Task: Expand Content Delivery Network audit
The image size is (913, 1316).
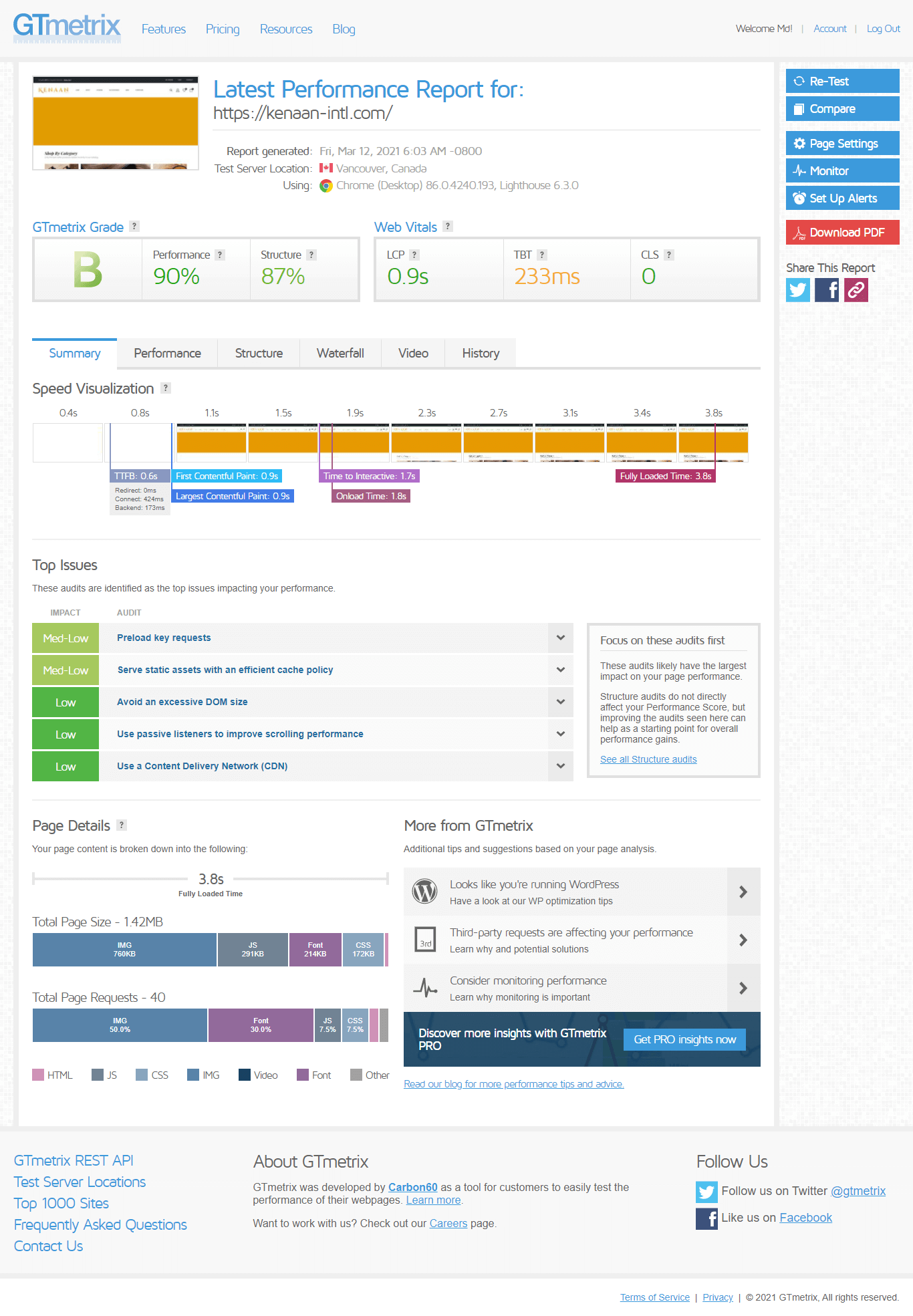Action: click(561, 766)
